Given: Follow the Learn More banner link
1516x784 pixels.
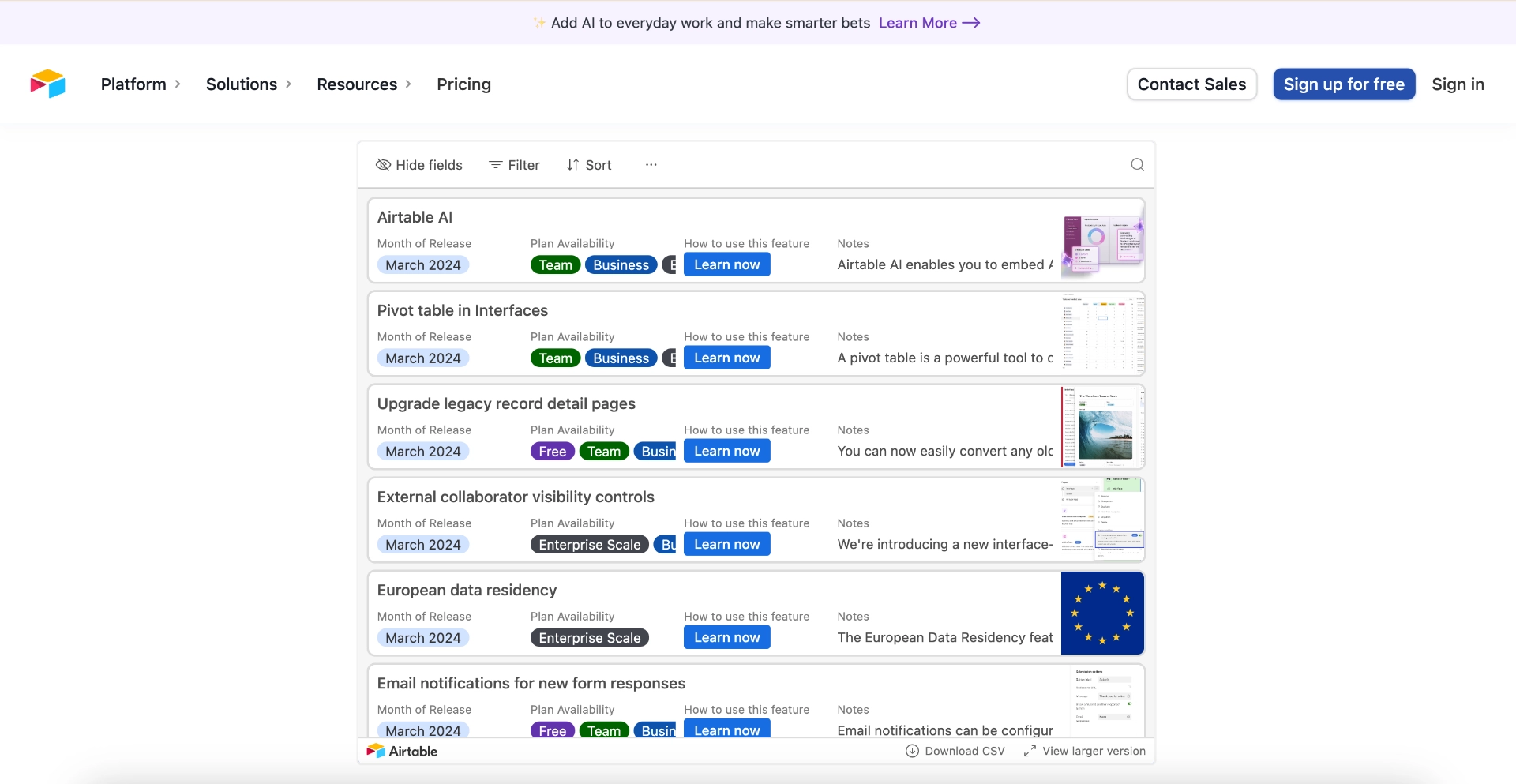Looking at the screenshot, I should [x=929, y=23].
